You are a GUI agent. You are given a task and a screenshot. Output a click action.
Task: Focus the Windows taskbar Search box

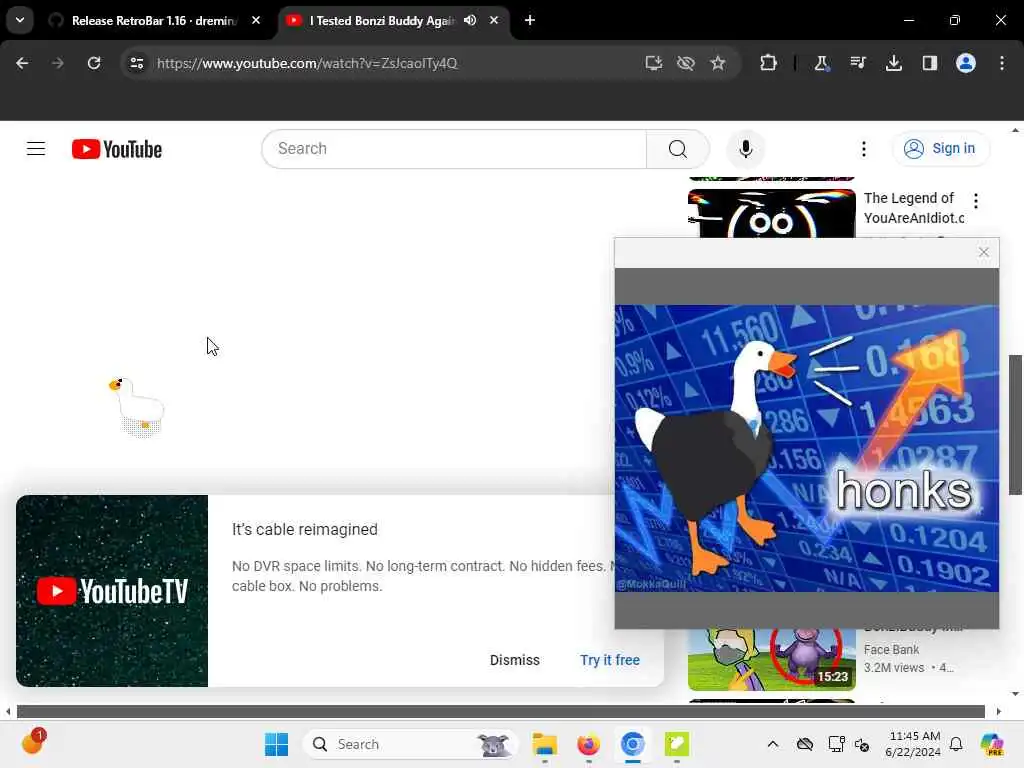tap(410, 744)
